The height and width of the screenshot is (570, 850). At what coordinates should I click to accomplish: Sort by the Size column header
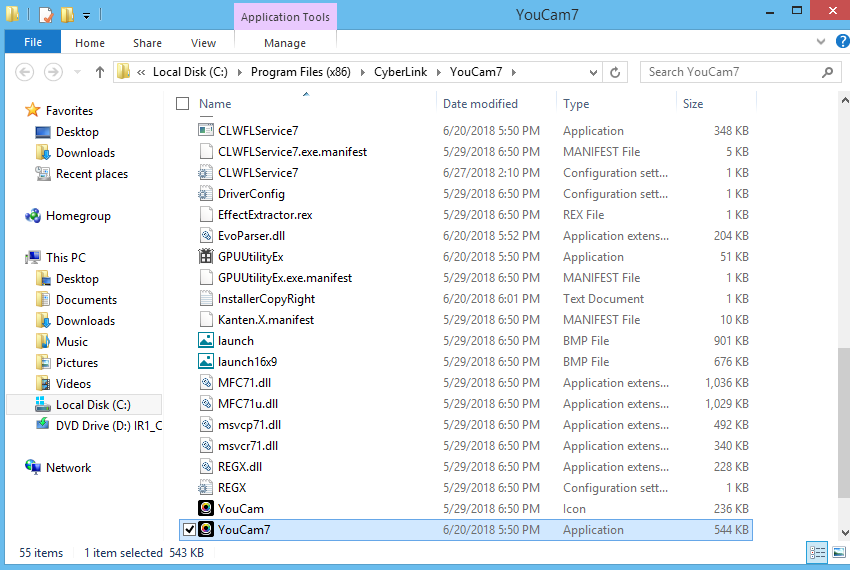693,104
